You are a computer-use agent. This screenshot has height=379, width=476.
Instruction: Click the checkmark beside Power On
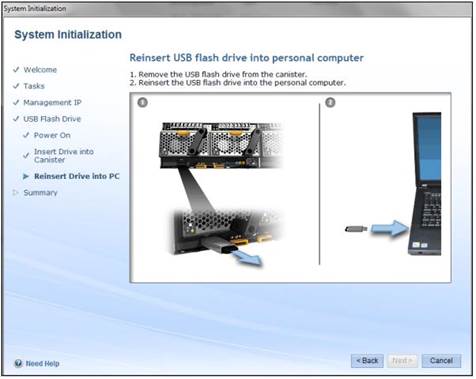(x=26, y=135)
